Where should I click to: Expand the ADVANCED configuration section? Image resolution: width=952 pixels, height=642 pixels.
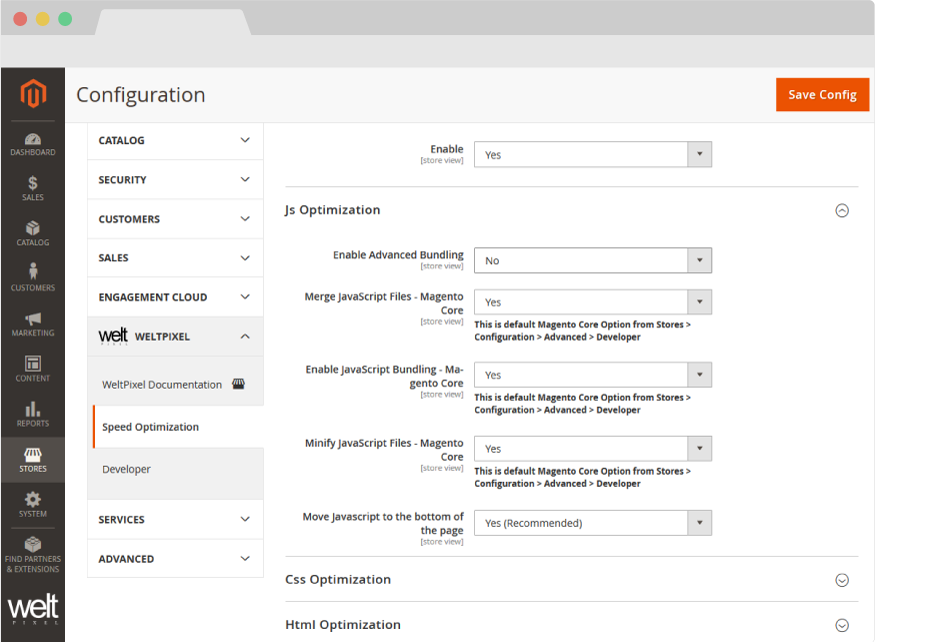tap(175, 558)
